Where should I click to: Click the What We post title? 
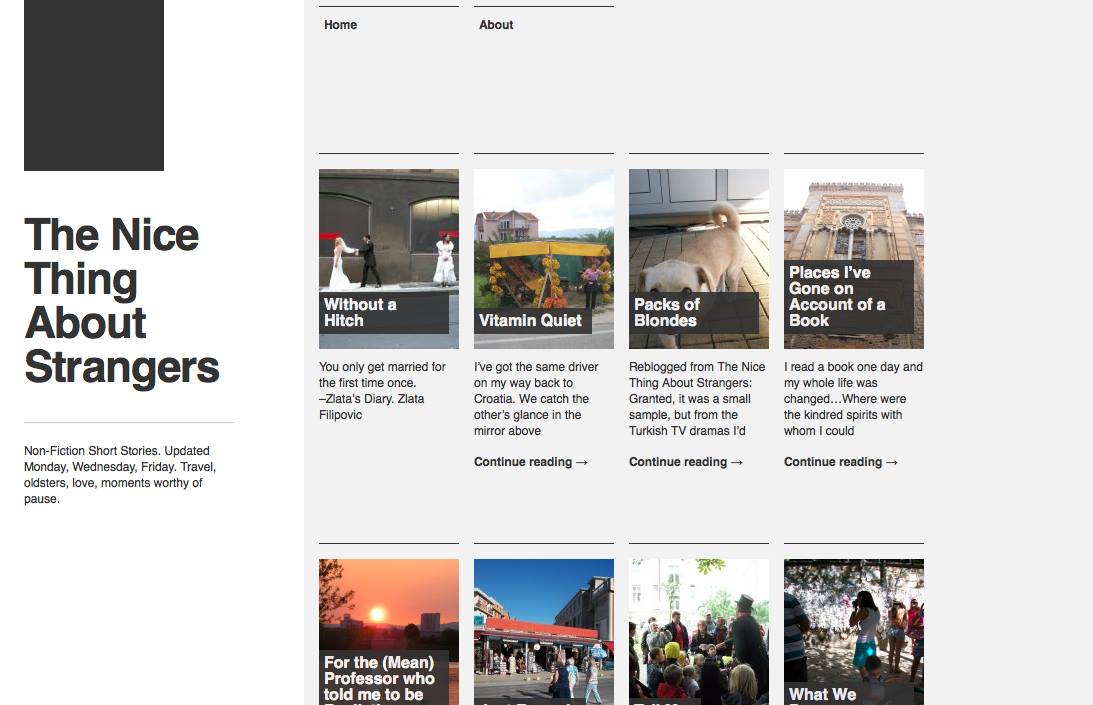tap(822, 694)
